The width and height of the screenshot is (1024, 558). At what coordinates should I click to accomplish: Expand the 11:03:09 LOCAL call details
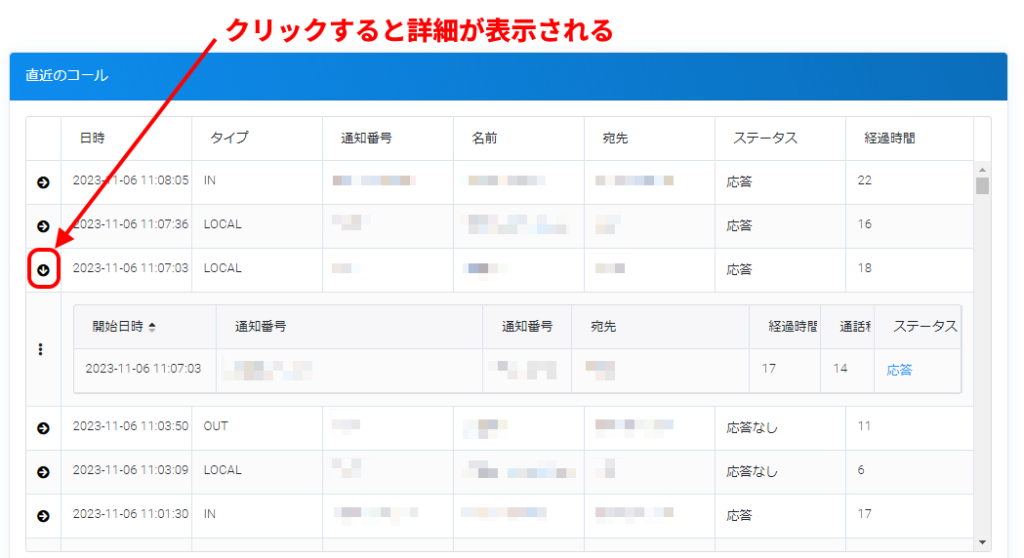(43, 471)
